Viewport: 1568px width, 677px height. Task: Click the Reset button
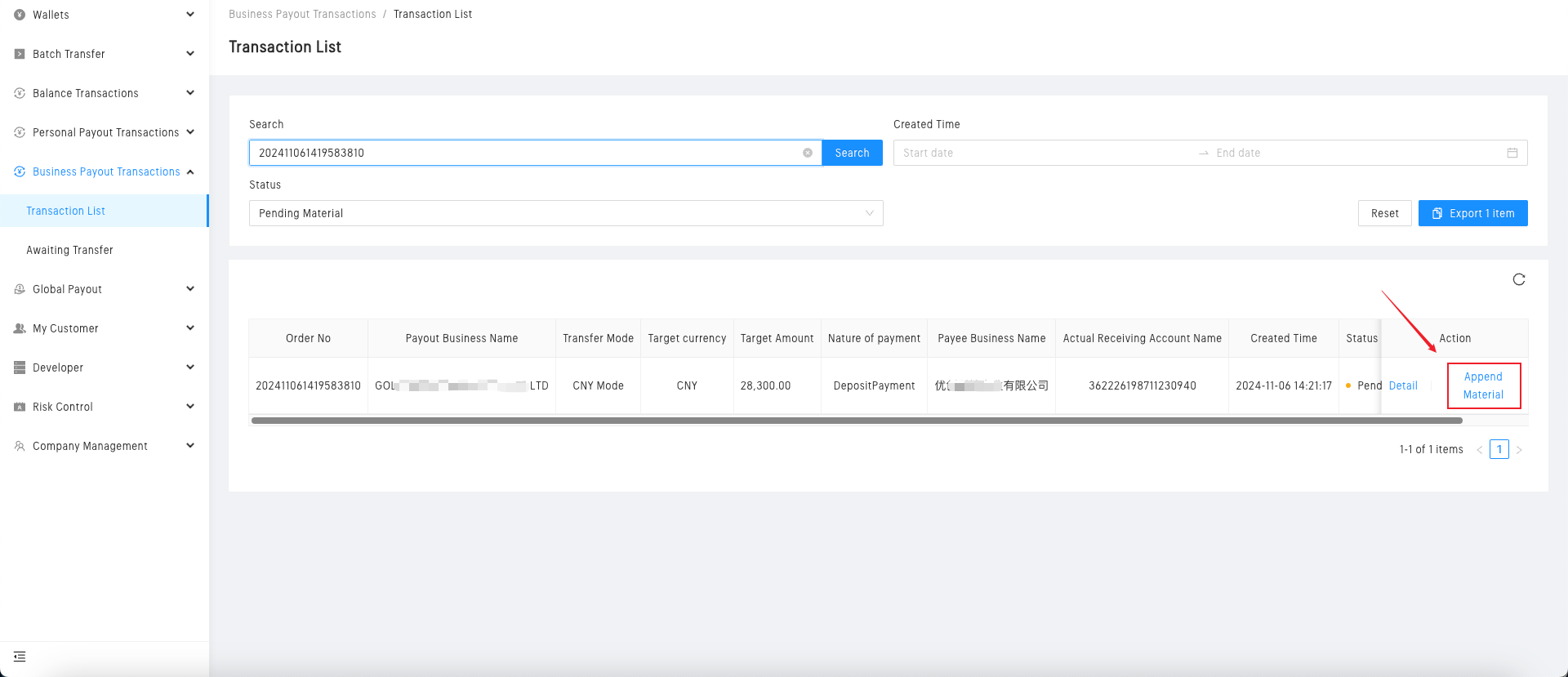click(1384, 213)
